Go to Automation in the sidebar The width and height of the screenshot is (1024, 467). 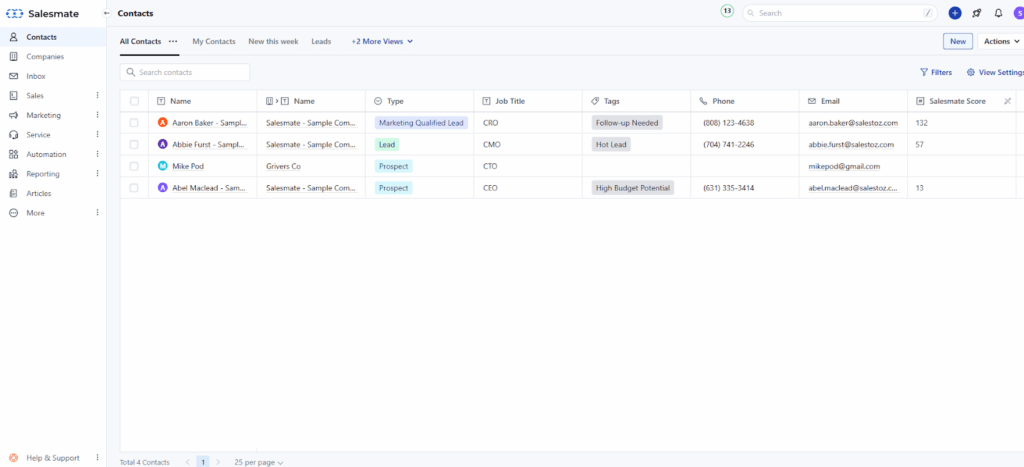point(46,154)
